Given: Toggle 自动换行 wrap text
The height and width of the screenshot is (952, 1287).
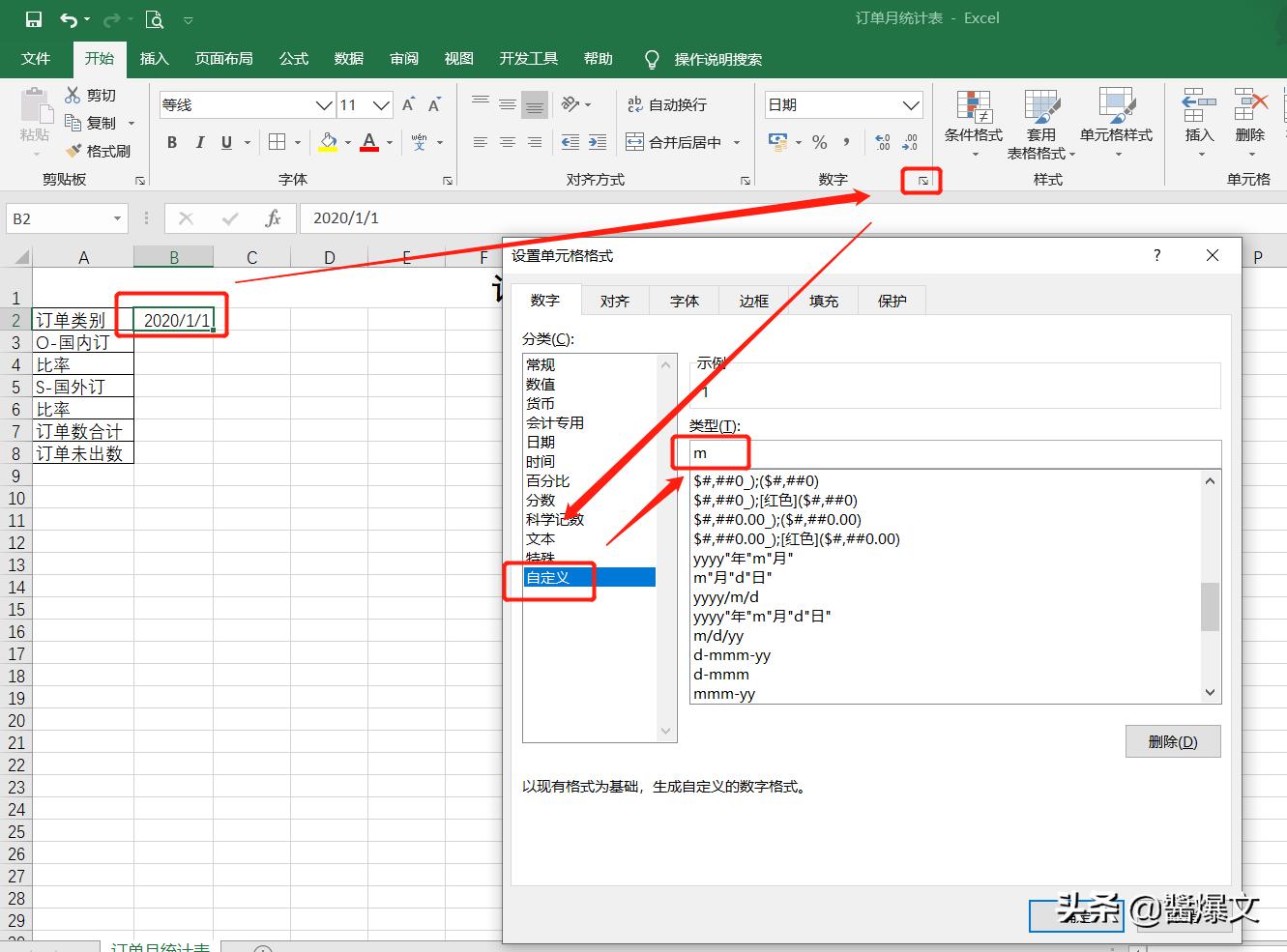Looking at the screenshot, I should (667, 104).
